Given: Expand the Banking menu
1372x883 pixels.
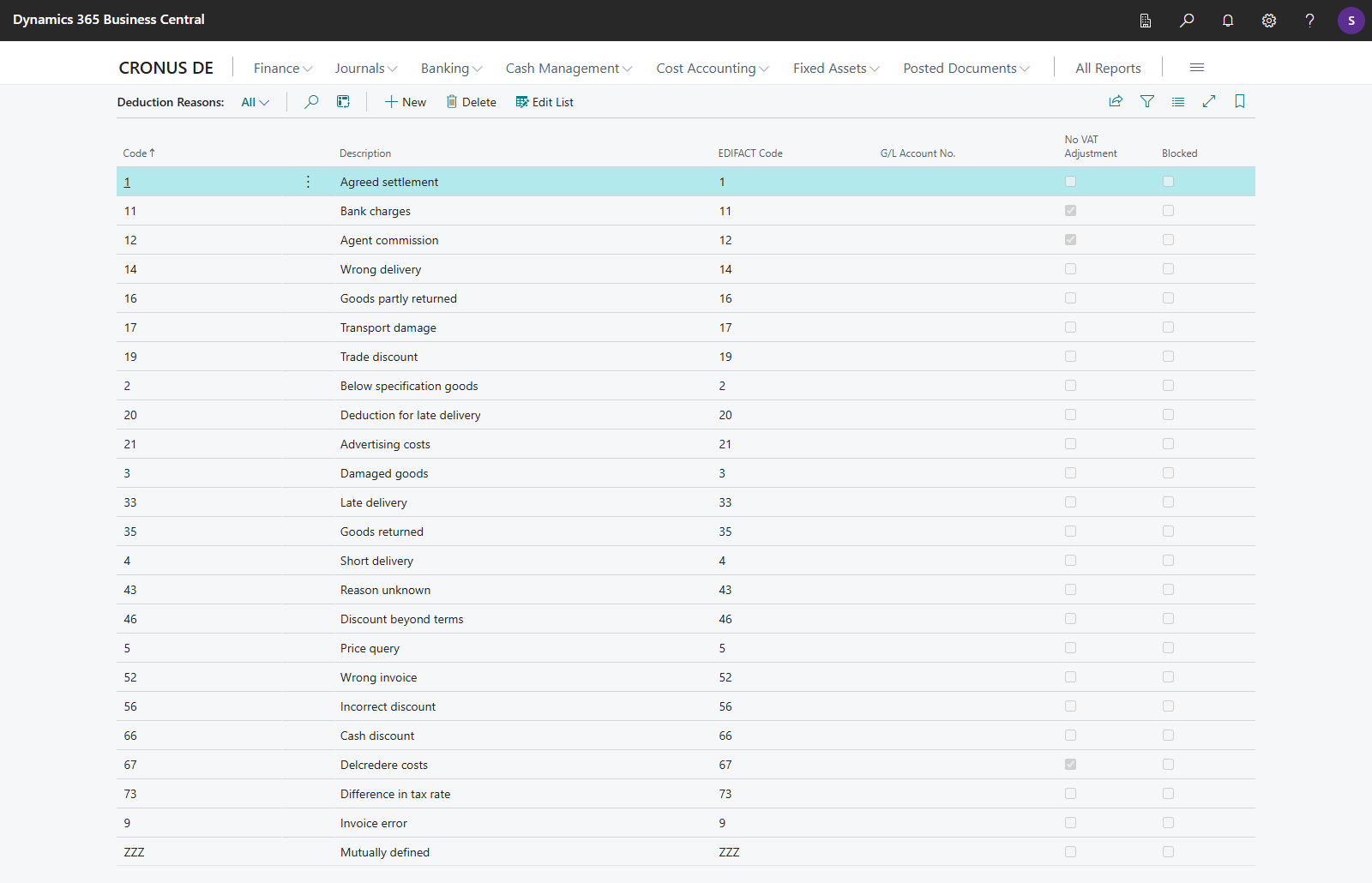Looking at the screenshot, I should (452, 68).
